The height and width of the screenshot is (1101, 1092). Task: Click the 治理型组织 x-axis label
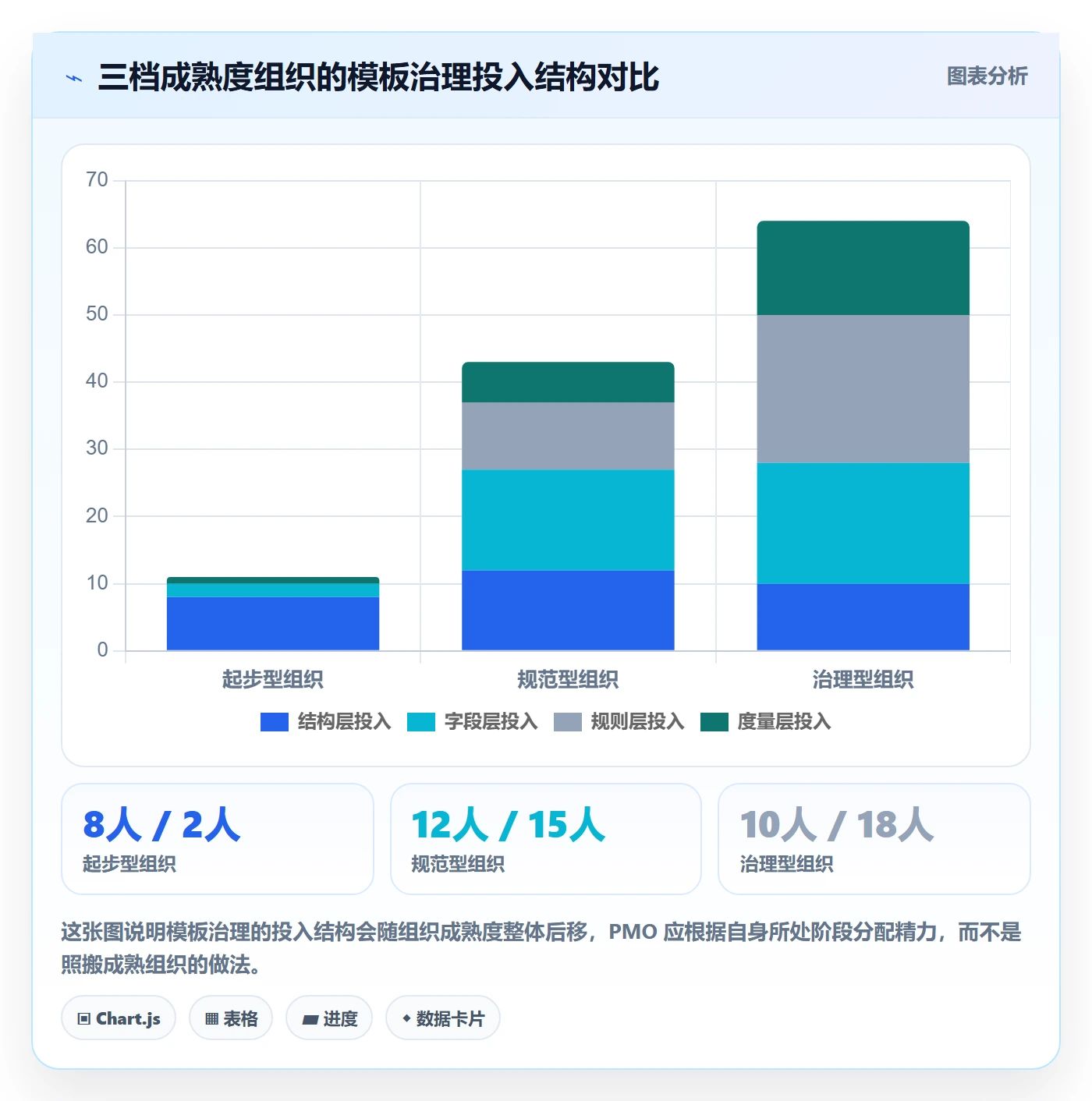863,679
